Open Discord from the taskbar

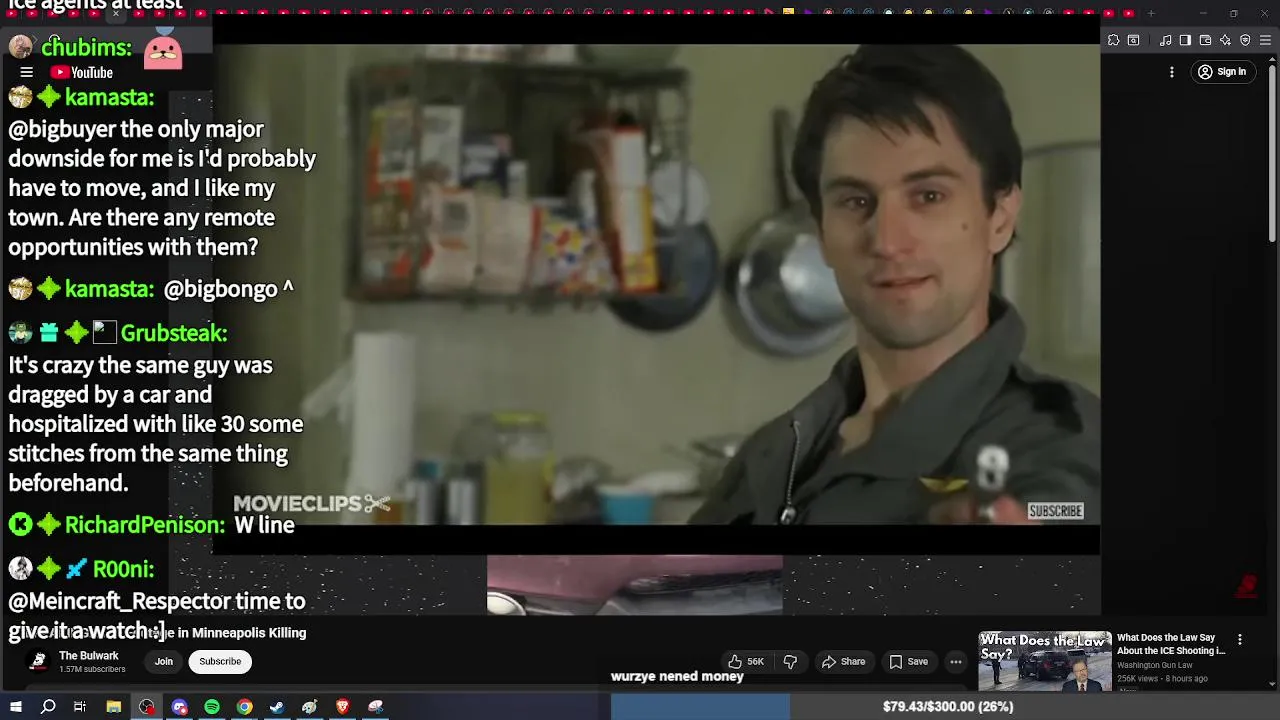coord(180,707)
